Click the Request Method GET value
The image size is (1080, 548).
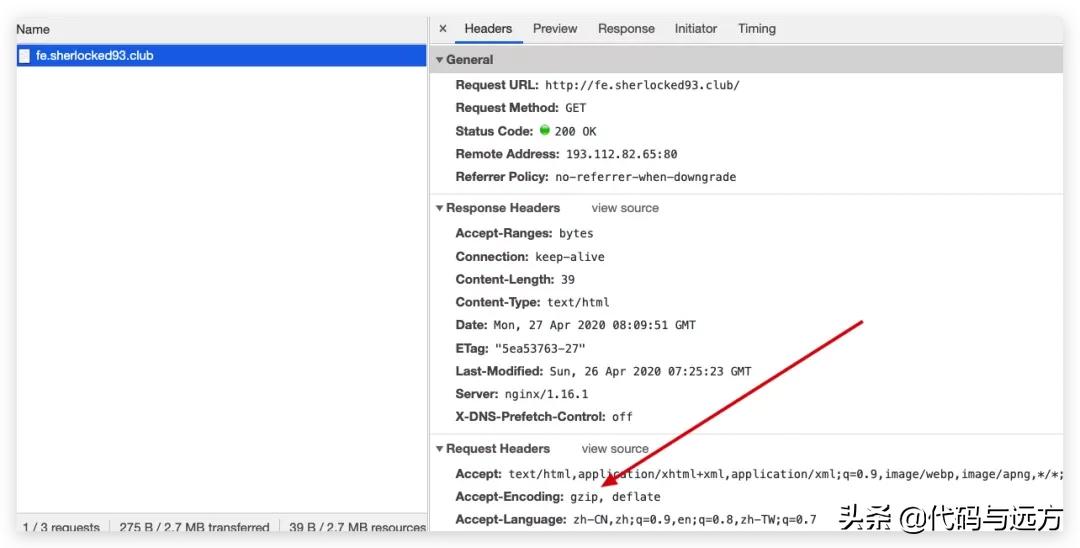[575, 108]
